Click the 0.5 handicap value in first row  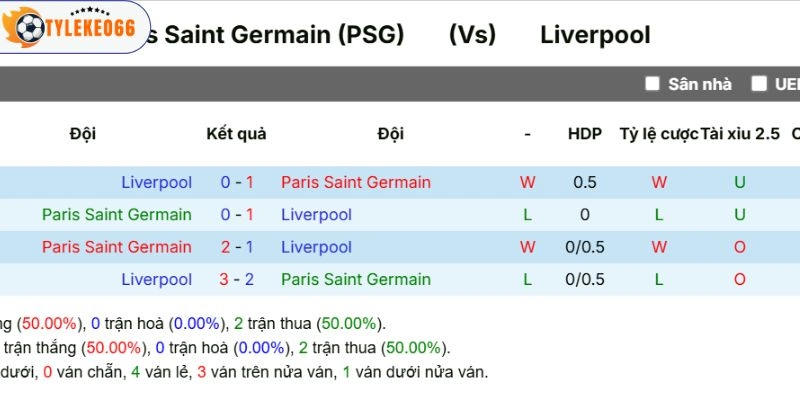585,182
